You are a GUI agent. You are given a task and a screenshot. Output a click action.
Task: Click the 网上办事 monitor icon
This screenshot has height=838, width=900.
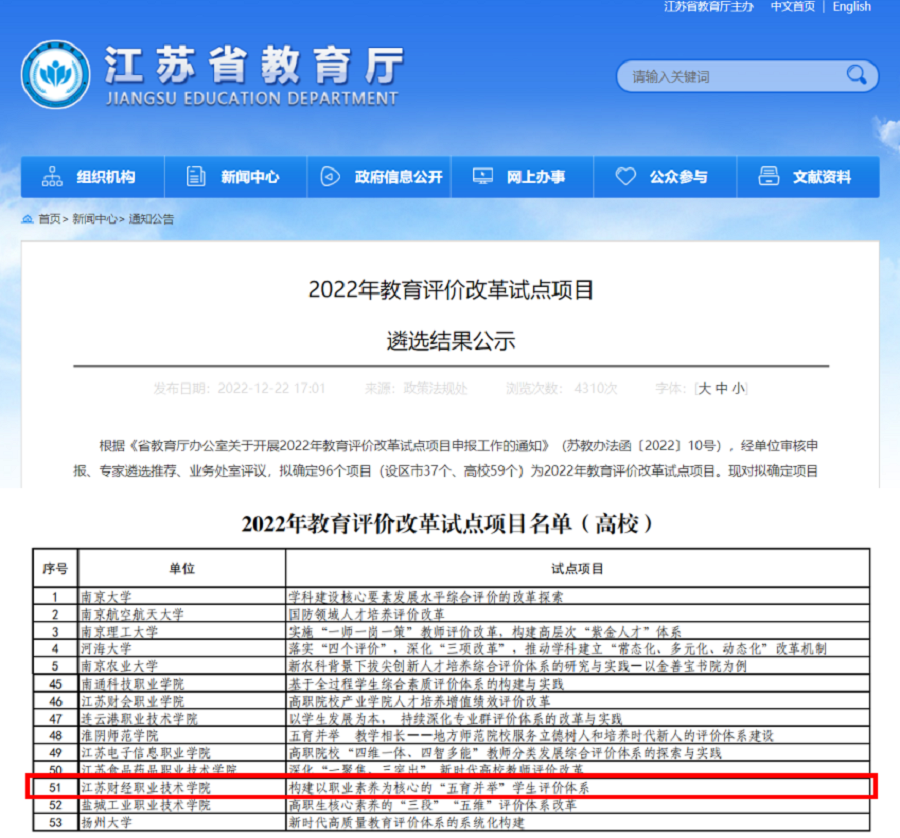coord(483,176)
